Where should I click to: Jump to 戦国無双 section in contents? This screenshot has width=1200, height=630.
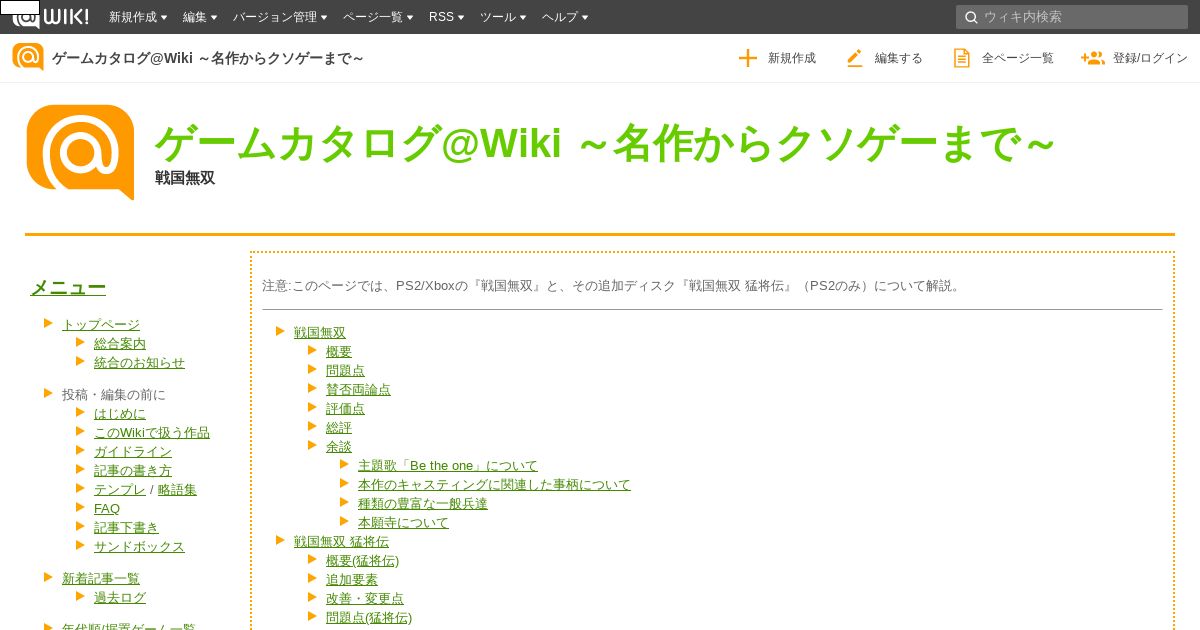click(320, 332)
